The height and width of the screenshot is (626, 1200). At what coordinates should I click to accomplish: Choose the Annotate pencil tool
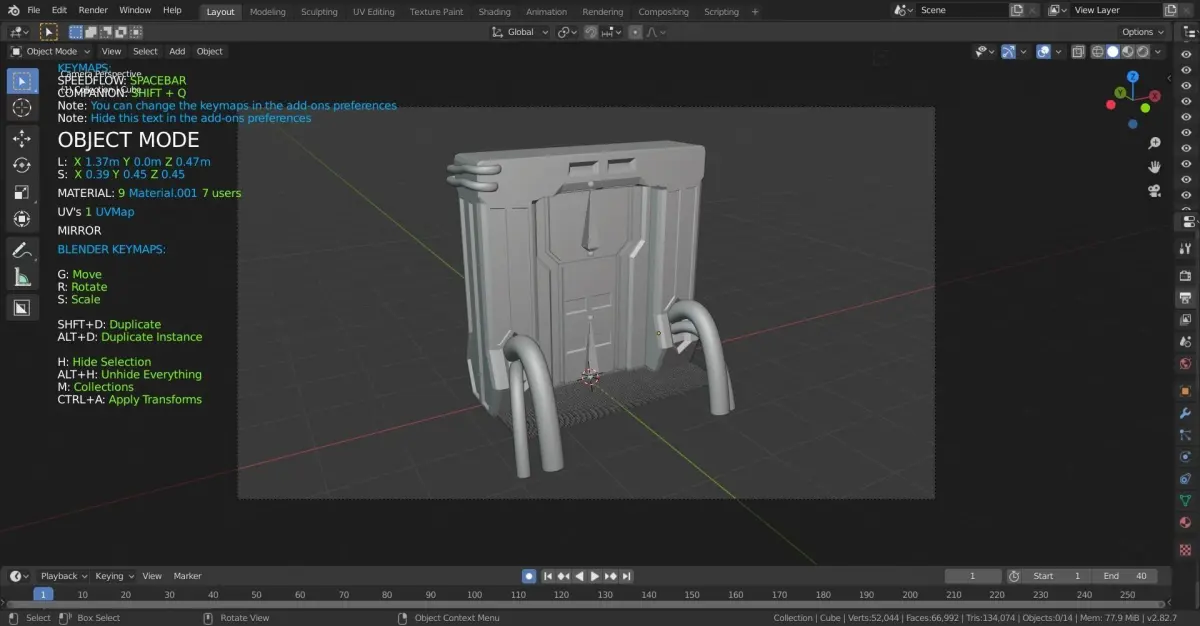click(x=22, y=250)
